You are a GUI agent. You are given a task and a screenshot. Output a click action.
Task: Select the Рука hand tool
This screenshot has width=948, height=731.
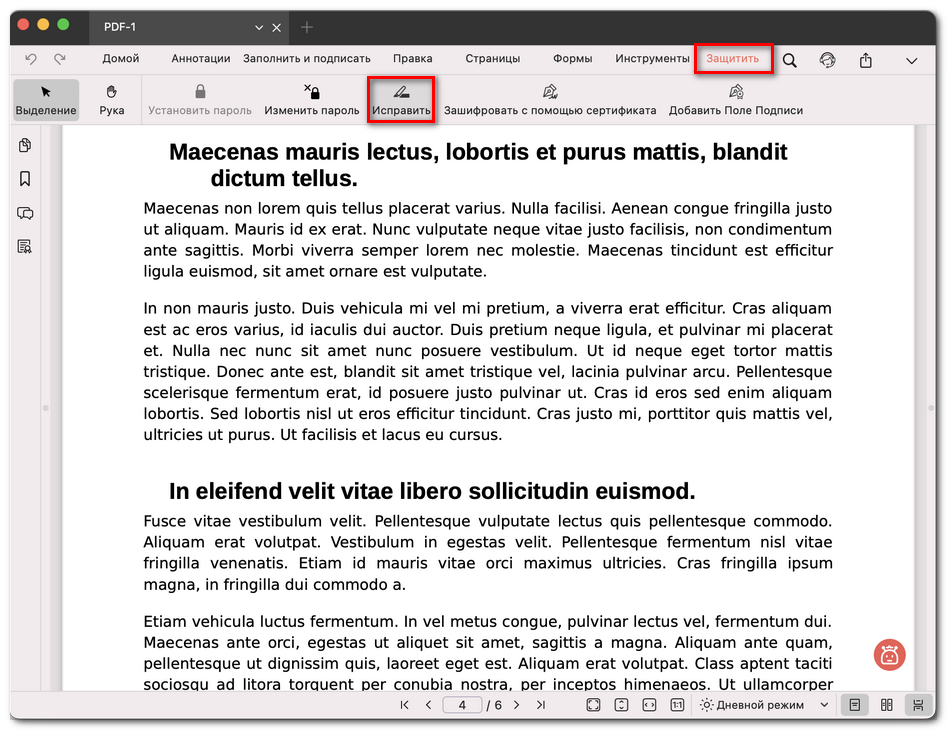point(111,99)
